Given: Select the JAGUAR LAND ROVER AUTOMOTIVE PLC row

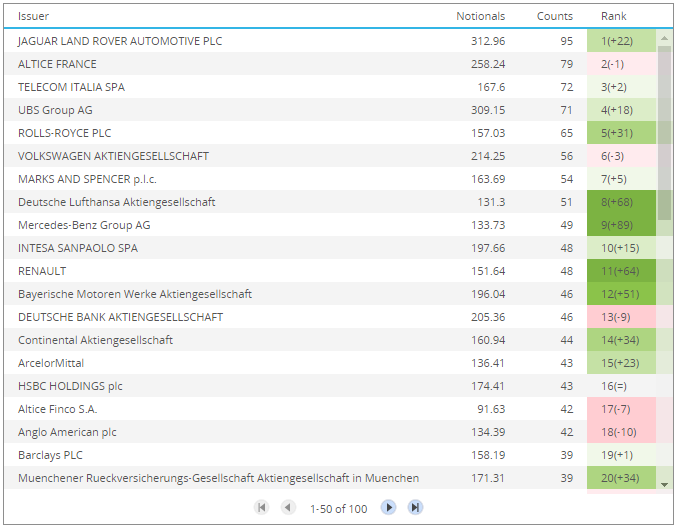Looking at the screenshot, I should [x=330, y=41].
